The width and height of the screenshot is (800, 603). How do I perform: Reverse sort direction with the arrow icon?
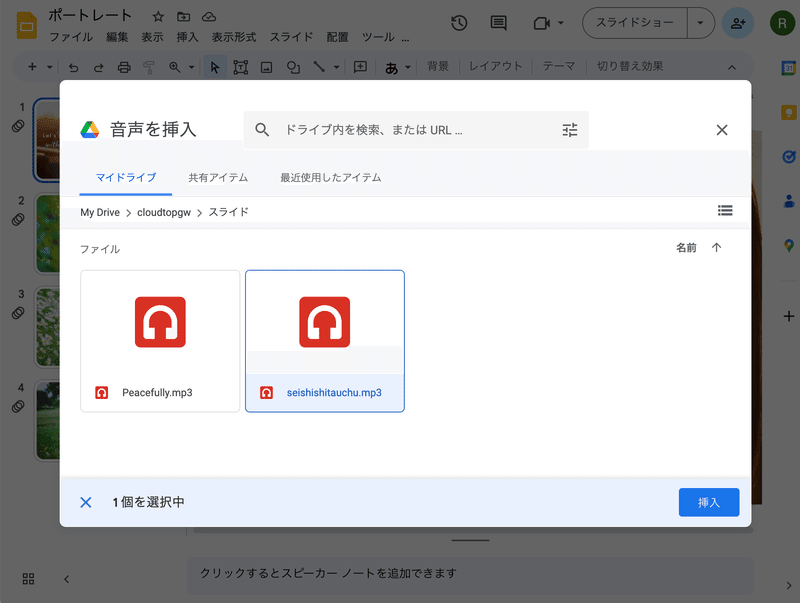coord(716,248)
